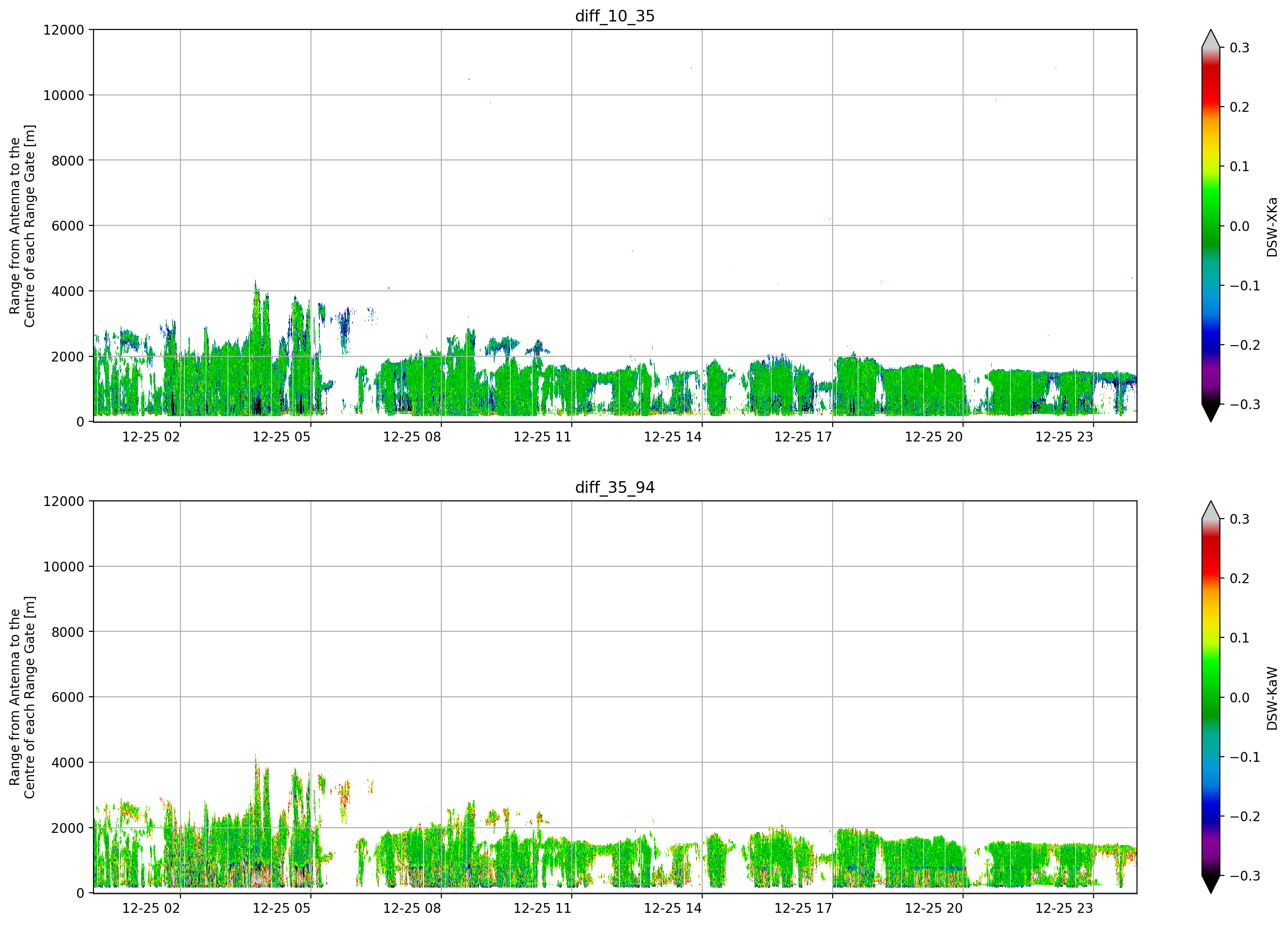The height and width of the screenshot is (925, 1288).
Task: Click the bottom colorbar 0.2 tick label
Action: click(x=1240, y=578)
